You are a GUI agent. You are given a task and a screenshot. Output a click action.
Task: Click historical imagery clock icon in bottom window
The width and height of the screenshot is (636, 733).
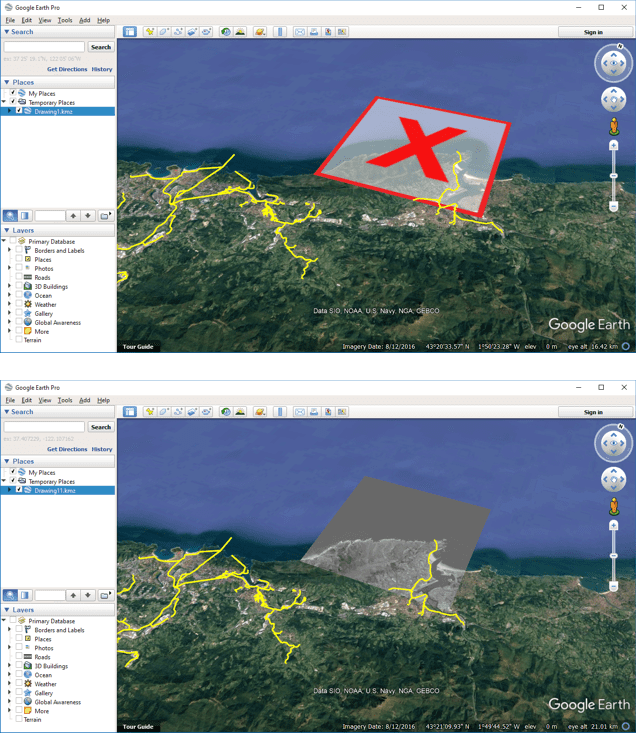coord(226,412)
